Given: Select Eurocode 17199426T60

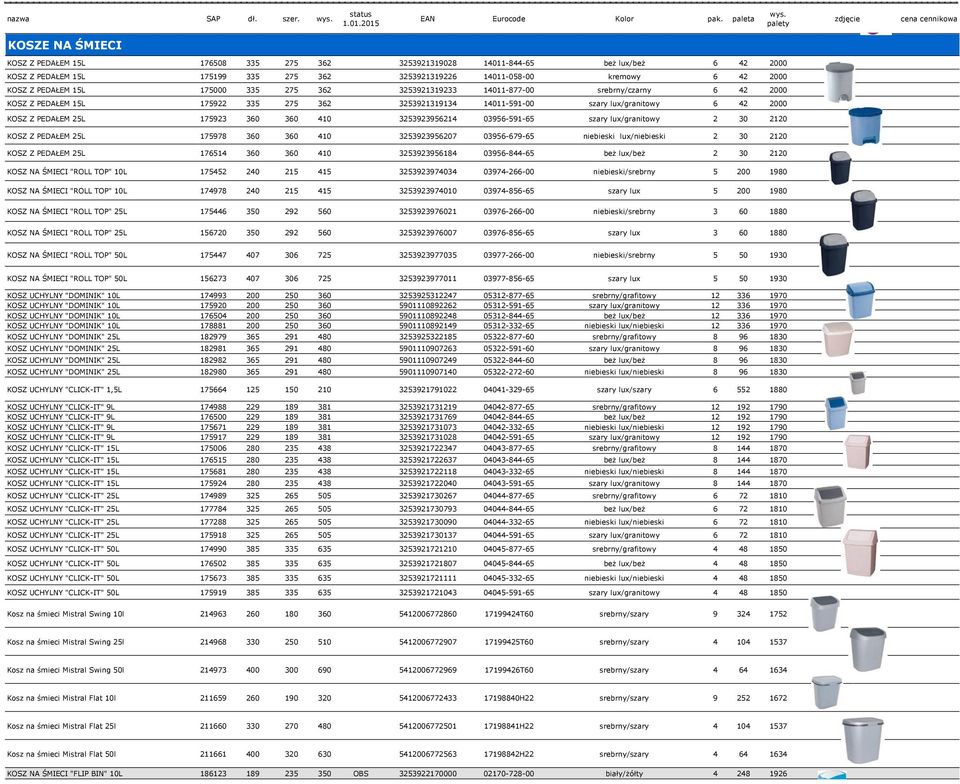Looking at the screenshot, I should point(509,670).
